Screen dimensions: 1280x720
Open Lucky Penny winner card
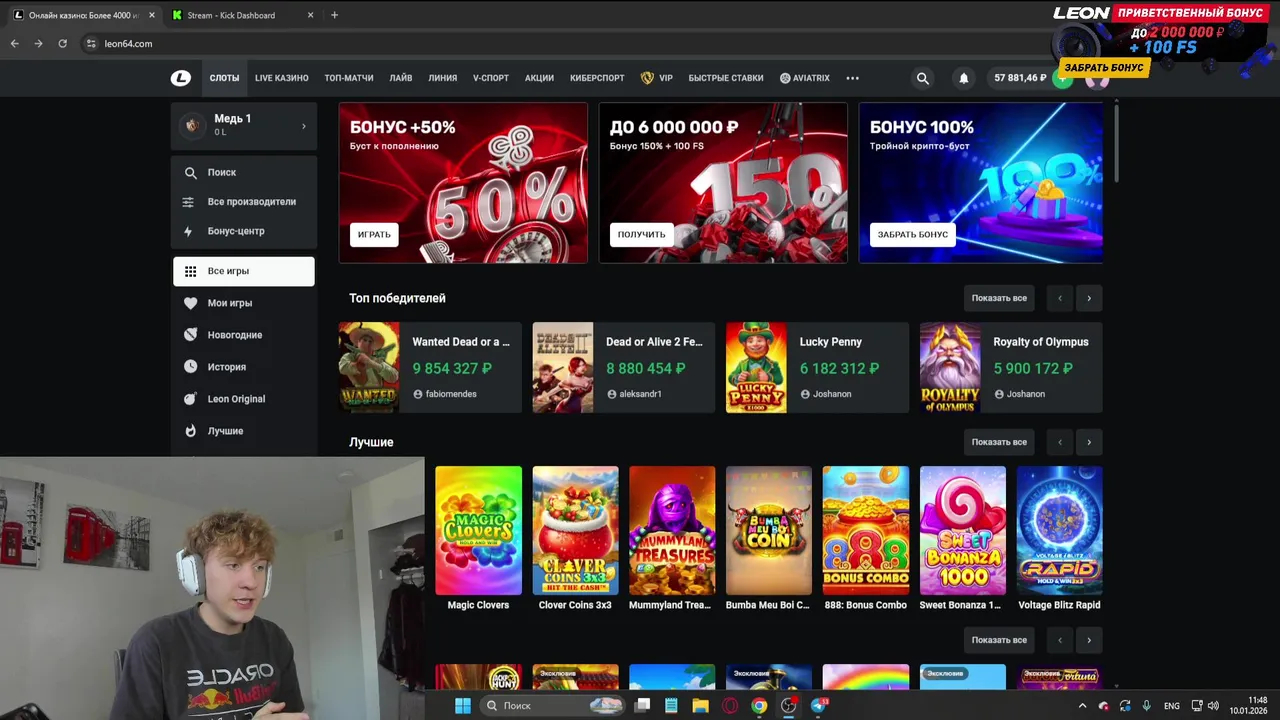coord(817,367)
